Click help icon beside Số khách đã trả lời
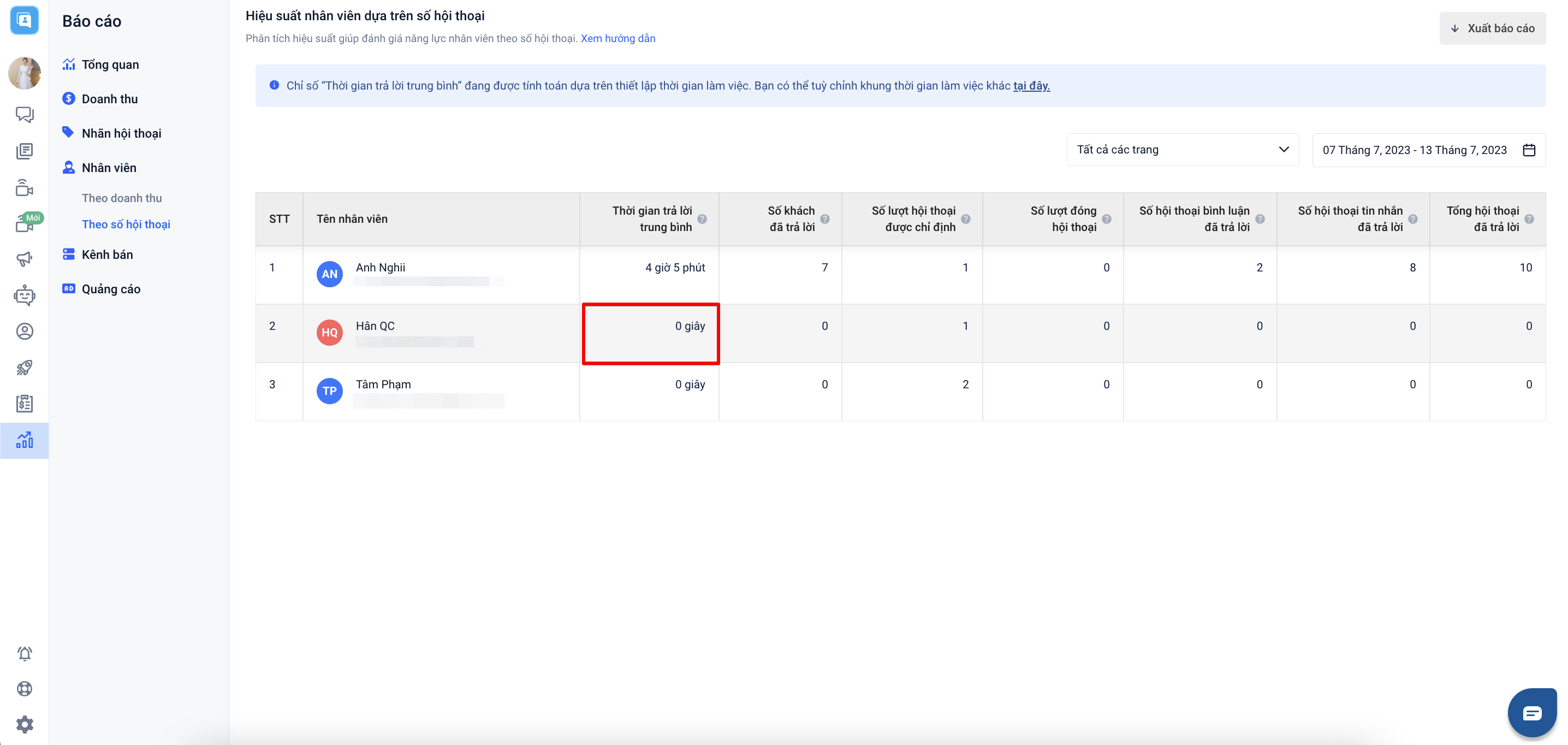1568x745 pixels. tap(825, 220)
